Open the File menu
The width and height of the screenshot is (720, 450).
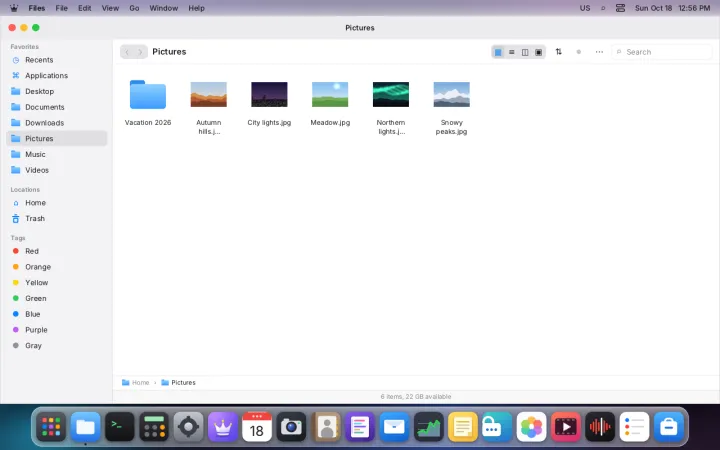[62, 8]
